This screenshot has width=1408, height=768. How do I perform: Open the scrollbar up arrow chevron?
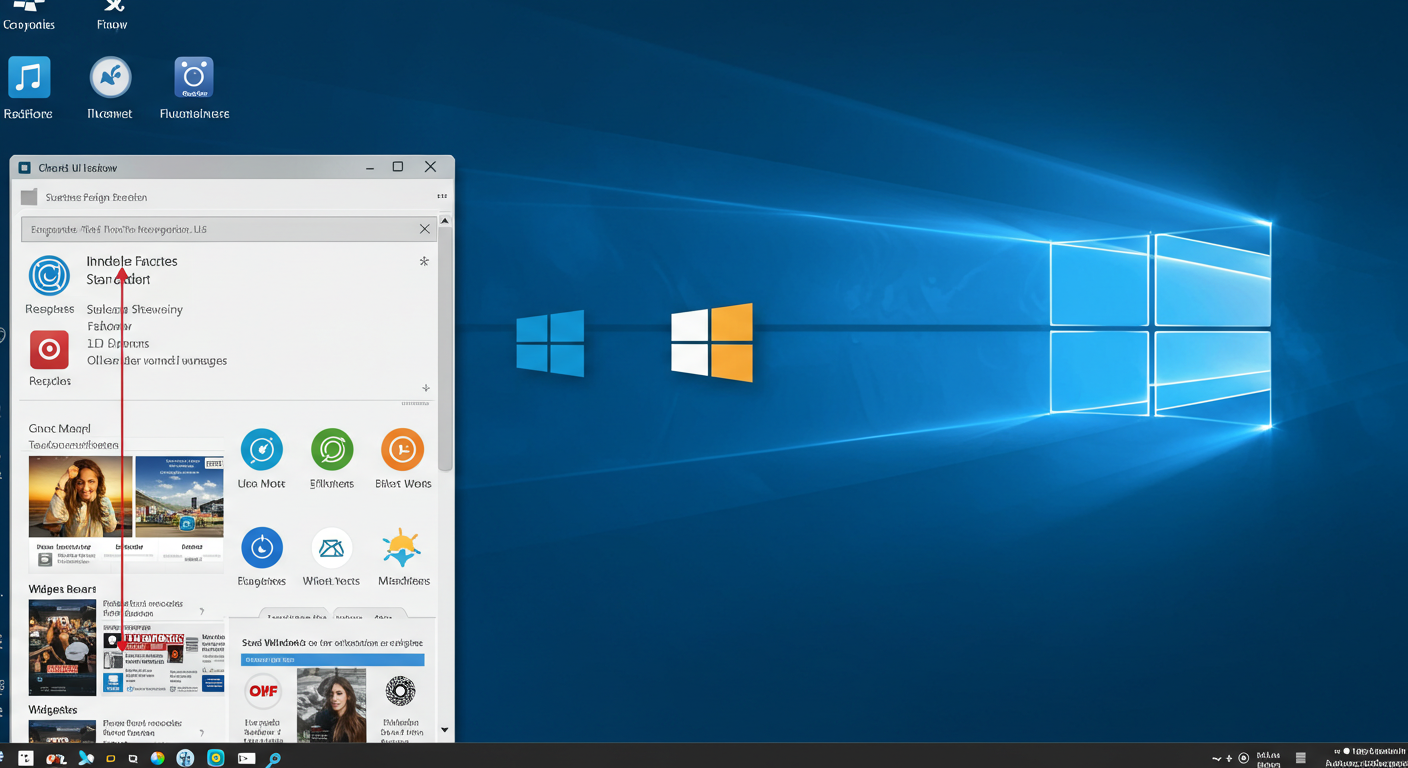[x=445, y=220]
